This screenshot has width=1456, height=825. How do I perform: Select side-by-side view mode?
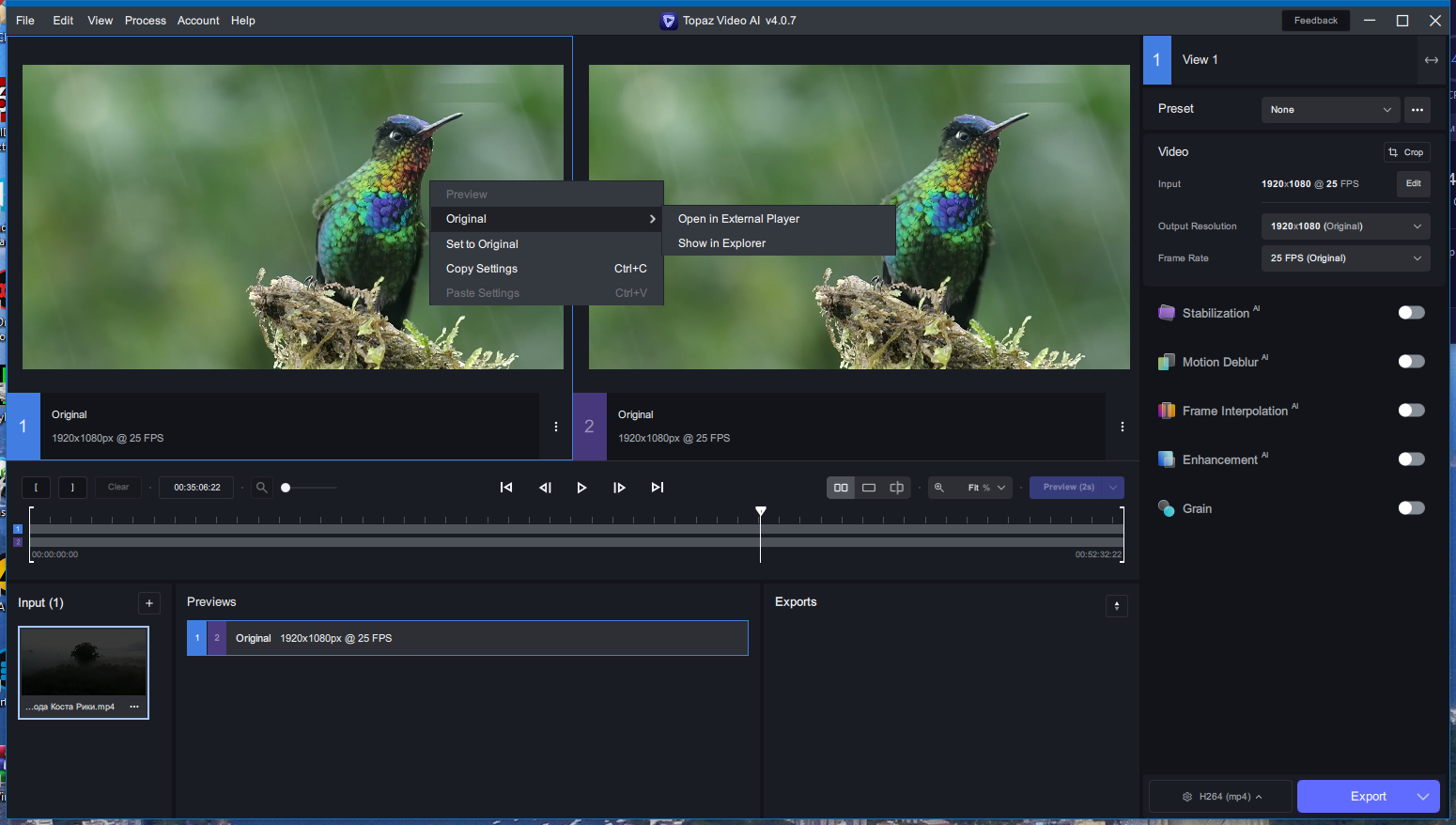coord(841,487)
